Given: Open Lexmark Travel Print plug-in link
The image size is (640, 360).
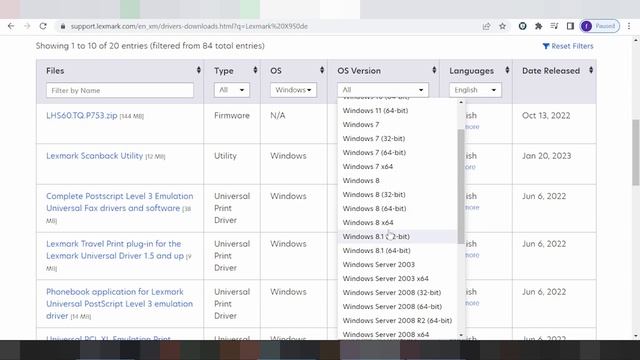Looking at the screenshot, I should [x=115, y=250].
